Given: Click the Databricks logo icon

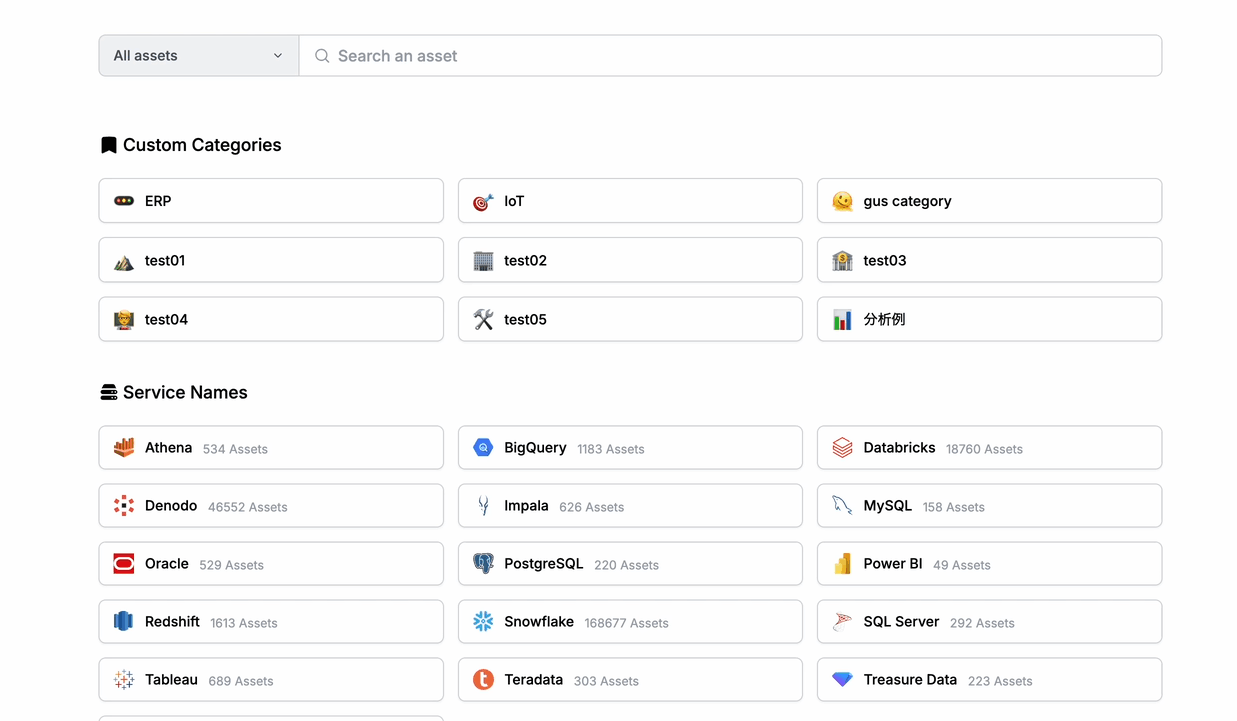Looking at the screenshot, I should click(x=842, y=448).
